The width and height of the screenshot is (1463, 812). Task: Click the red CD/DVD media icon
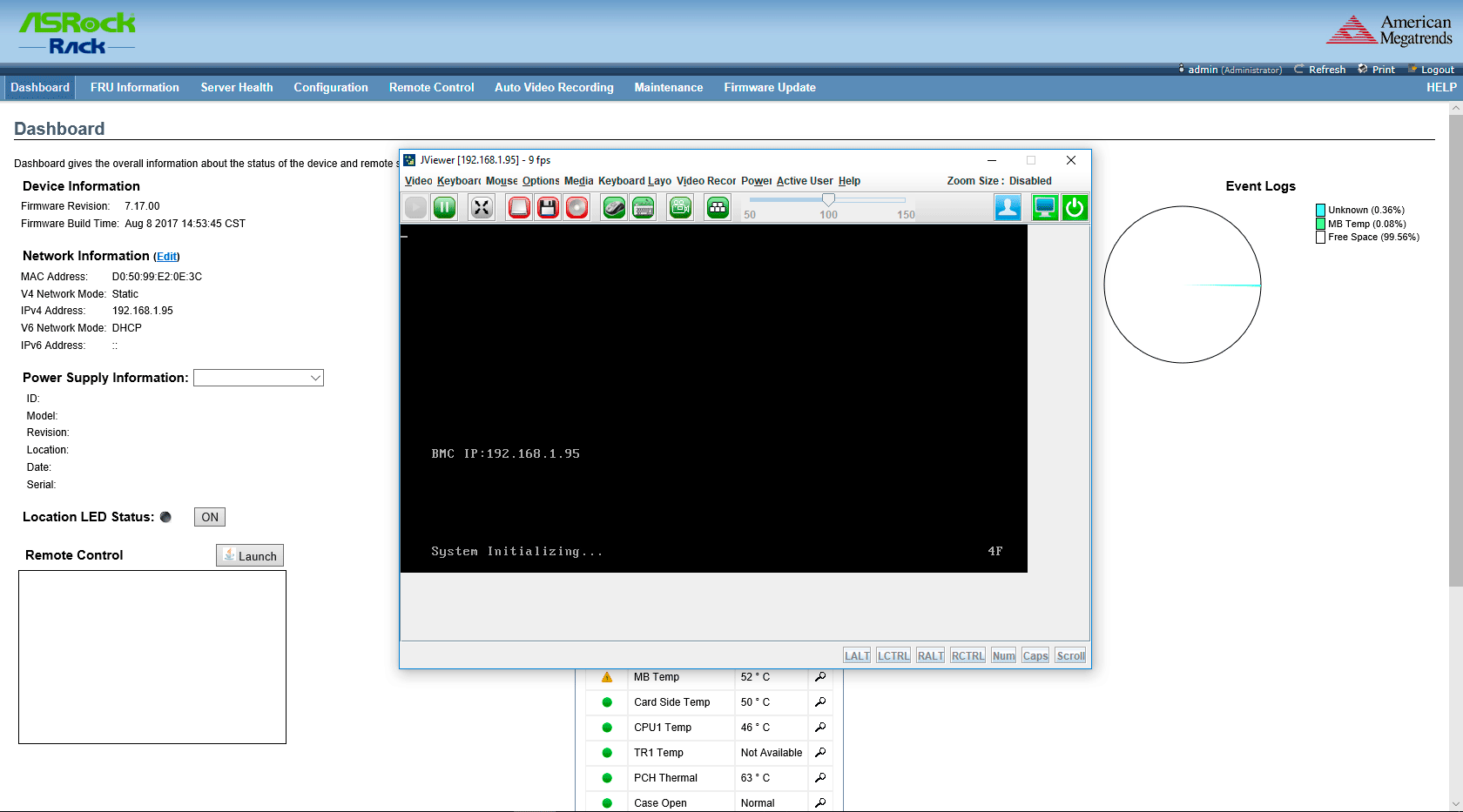click(x=576, y=207)
